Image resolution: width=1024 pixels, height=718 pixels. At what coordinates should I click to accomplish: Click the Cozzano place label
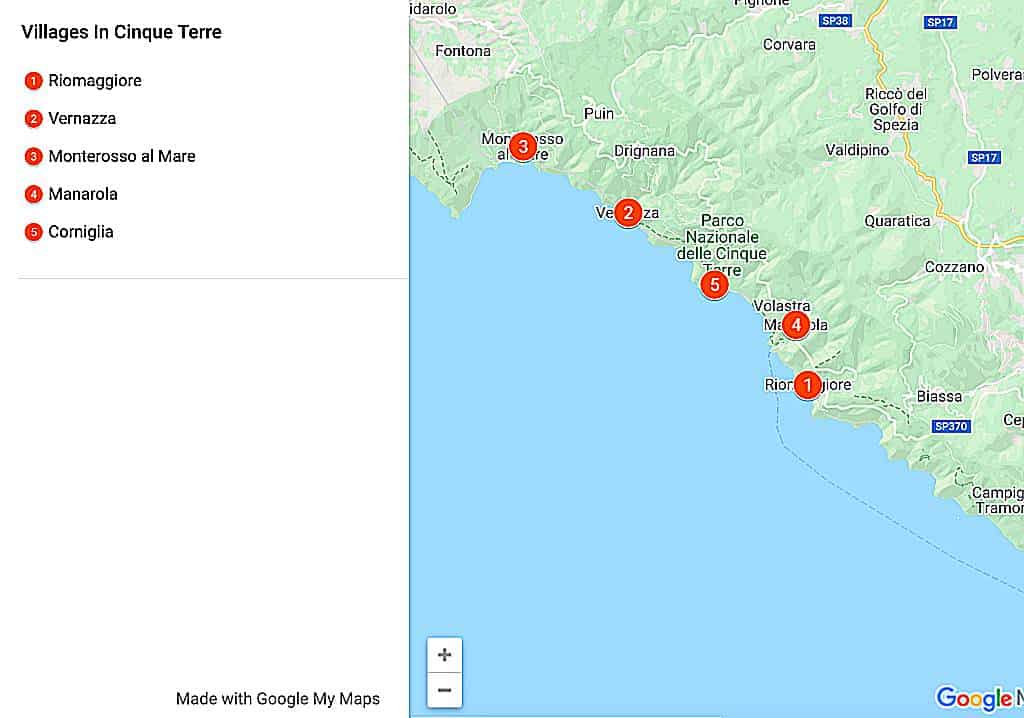(x=954, y=267)
